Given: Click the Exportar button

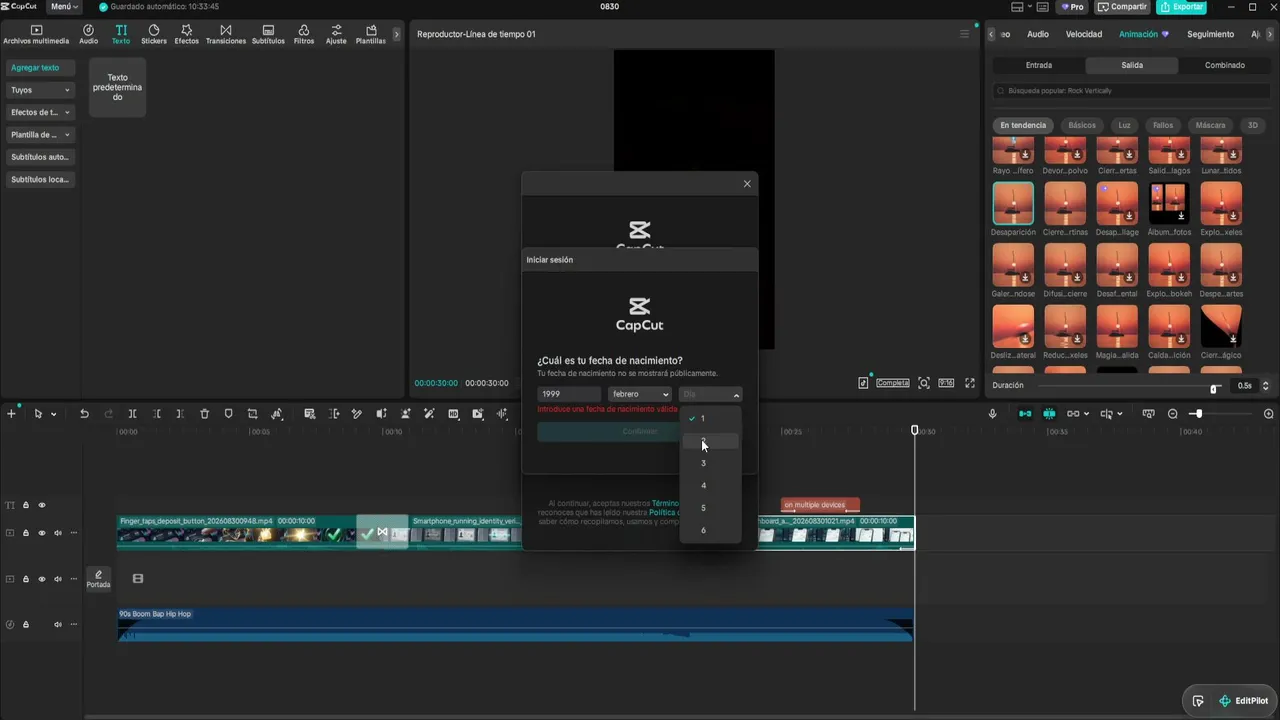Looking at the screenshot, I should (1181, 7).
